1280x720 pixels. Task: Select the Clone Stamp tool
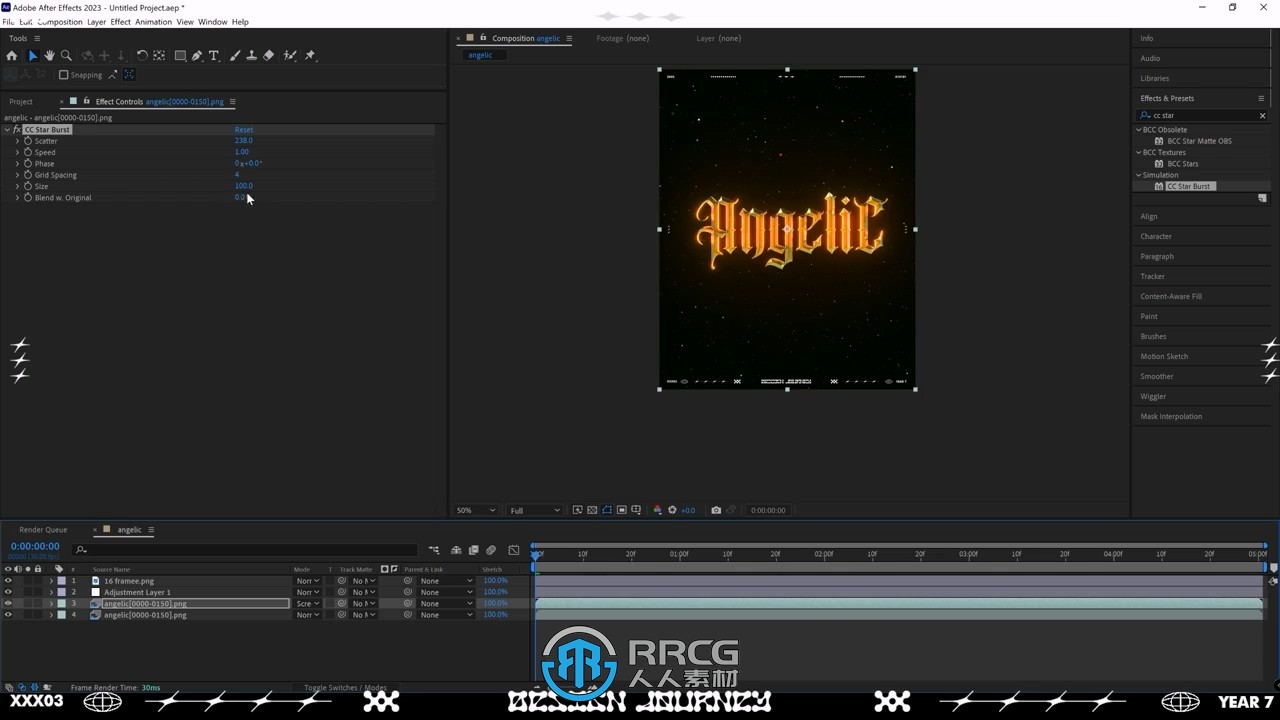tap(251, 56)
